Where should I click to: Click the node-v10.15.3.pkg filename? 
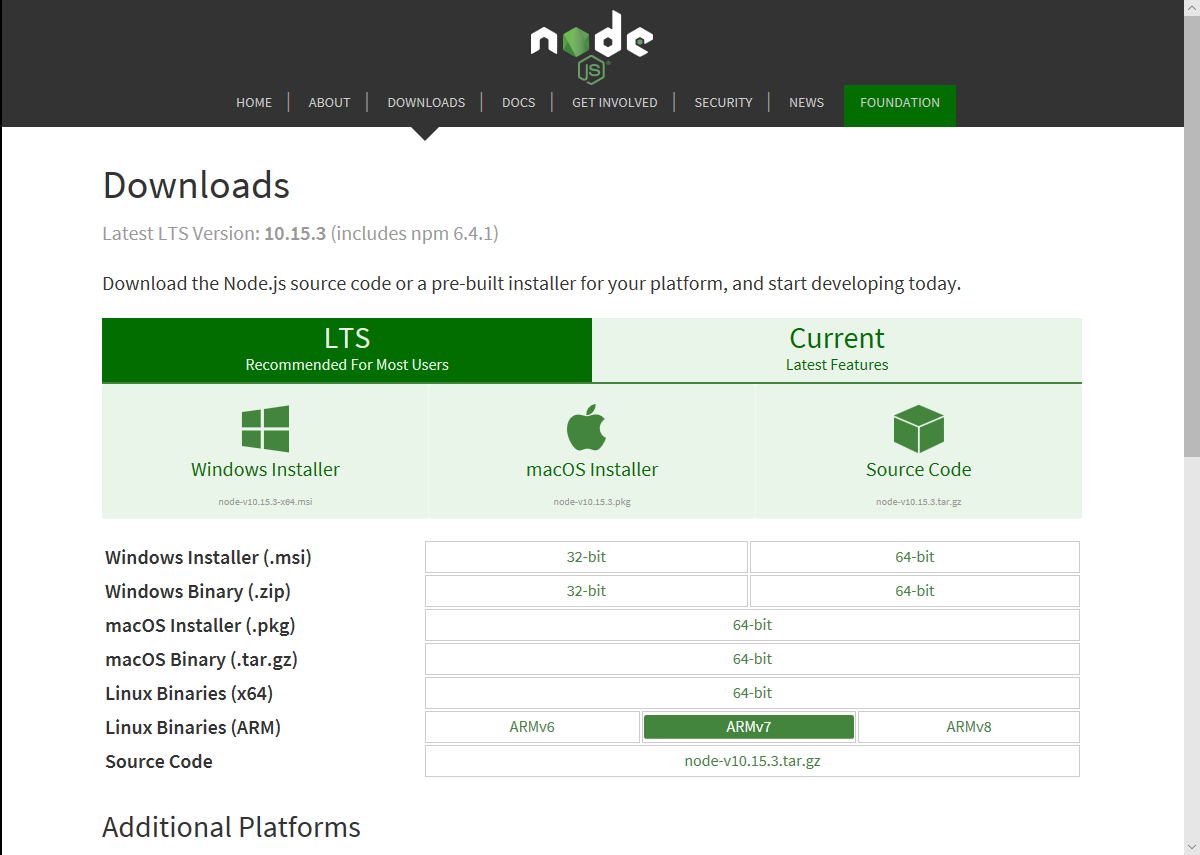pyautogui.click(x=592, y=502)
